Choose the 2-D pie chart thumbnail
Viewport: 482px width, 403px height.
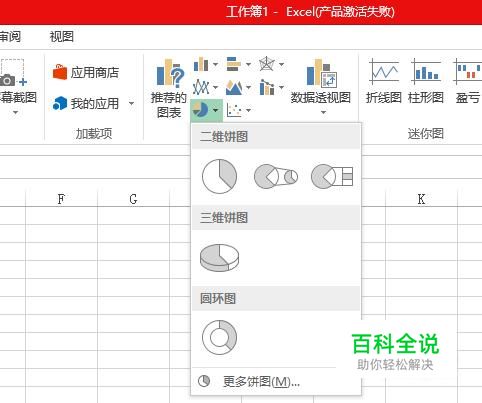[219, 176]
